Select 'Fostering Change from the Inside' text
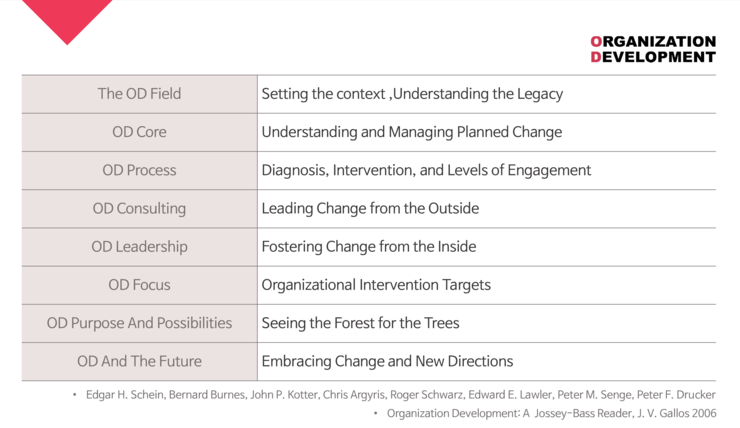Screen dimensions: 740x428 pos(369,247)
